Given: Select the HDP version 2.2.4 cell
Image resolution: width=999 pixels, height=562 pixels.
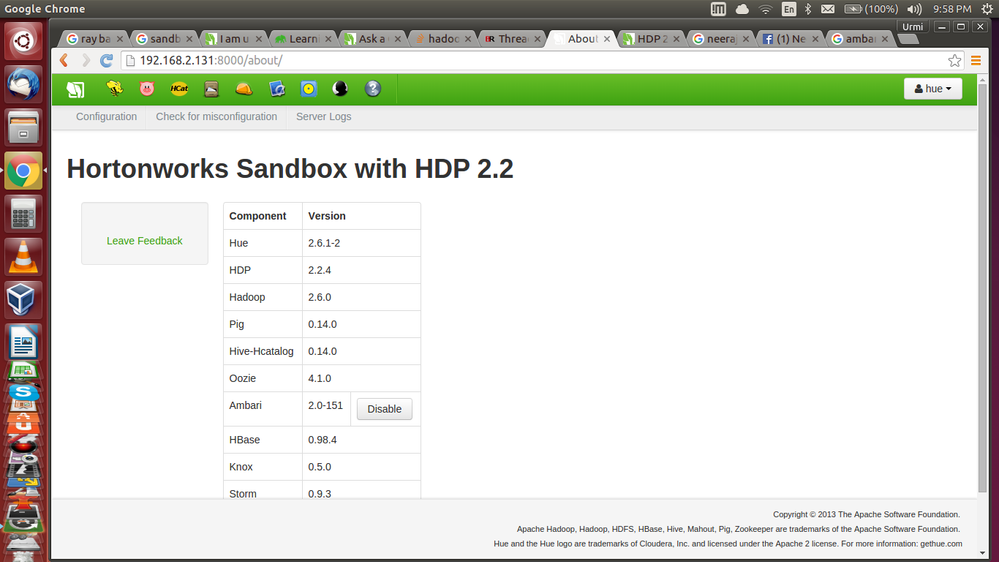Looking at the screenshot, I should [x=361, y=270].
